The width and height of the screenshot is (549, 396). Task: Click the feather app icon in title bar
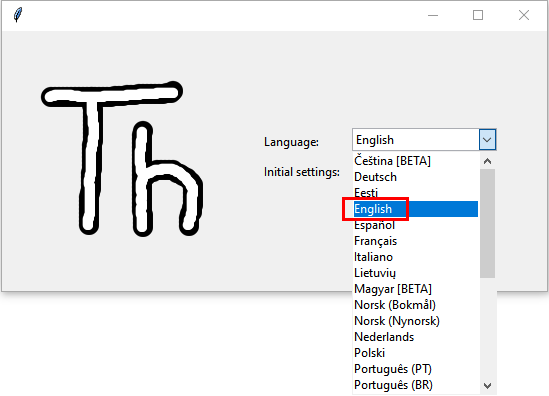(x=18, y=15)
